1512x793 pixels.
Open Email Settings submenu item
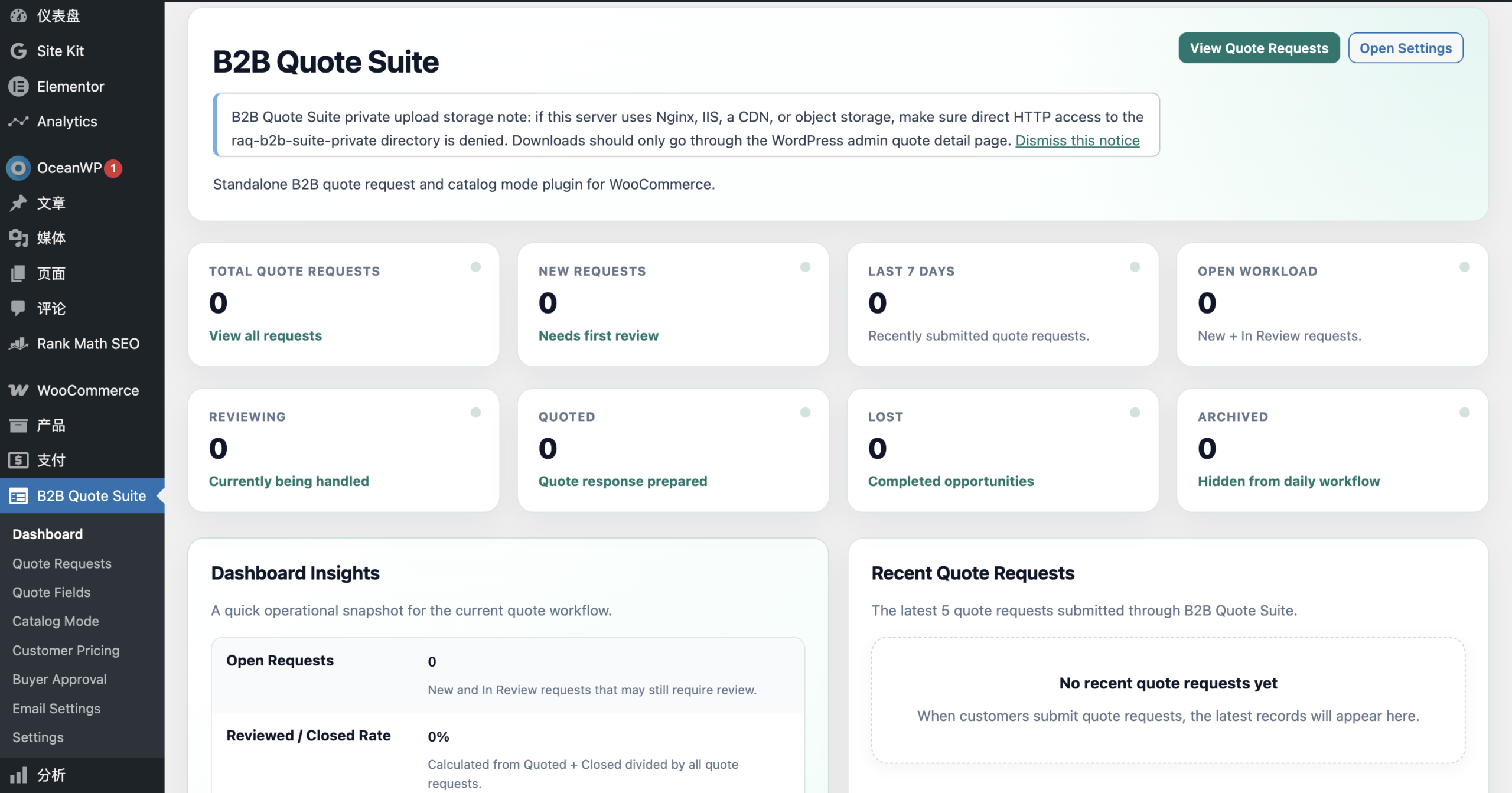[56, 708]
